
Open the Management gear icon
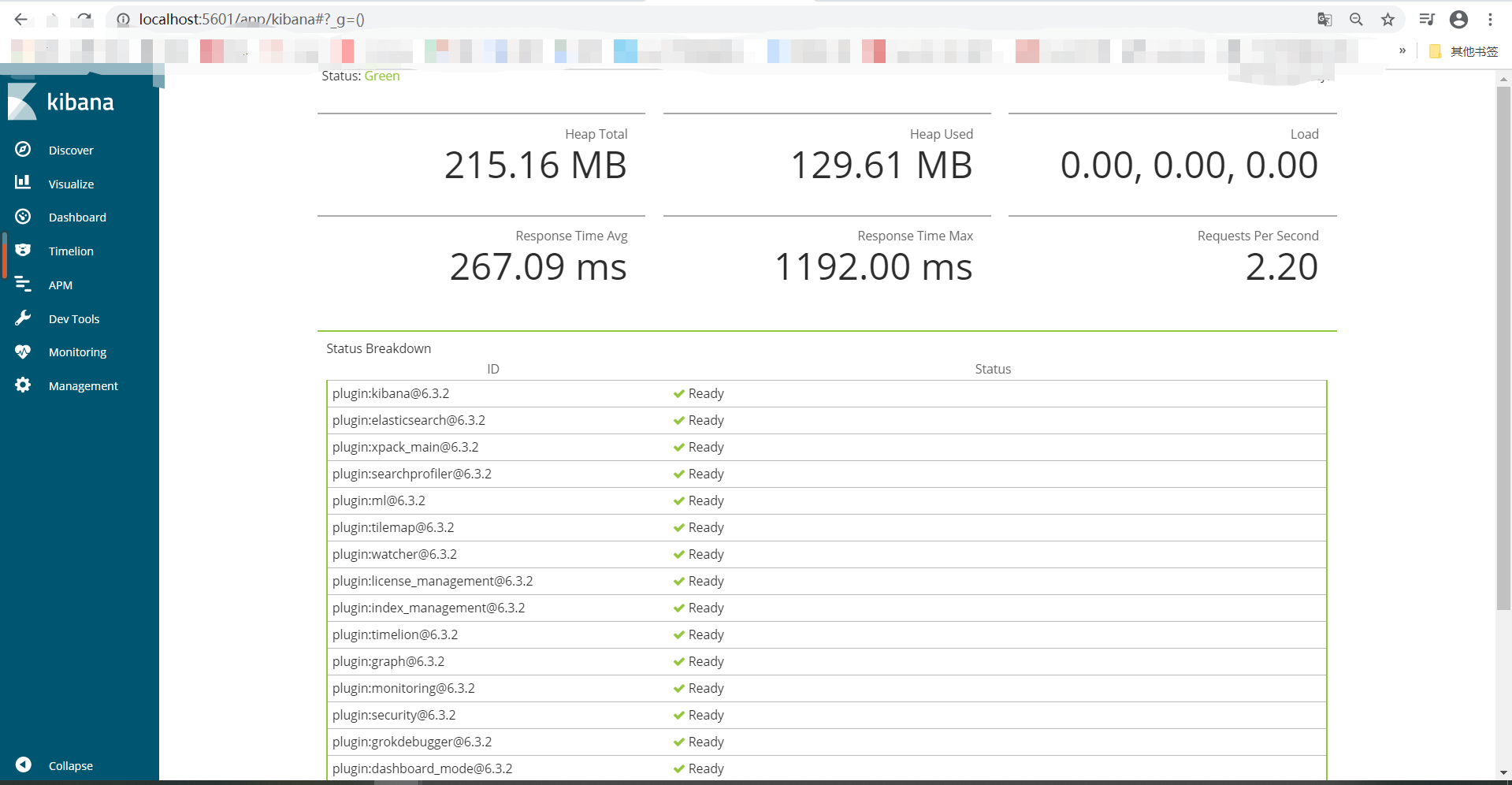click(x=23, y=385)
